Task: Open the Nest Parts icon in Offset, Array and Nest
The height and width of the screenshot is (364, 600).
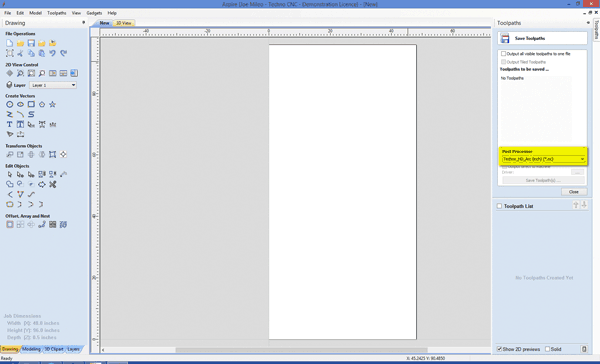Action: click(x=63, y=225)
